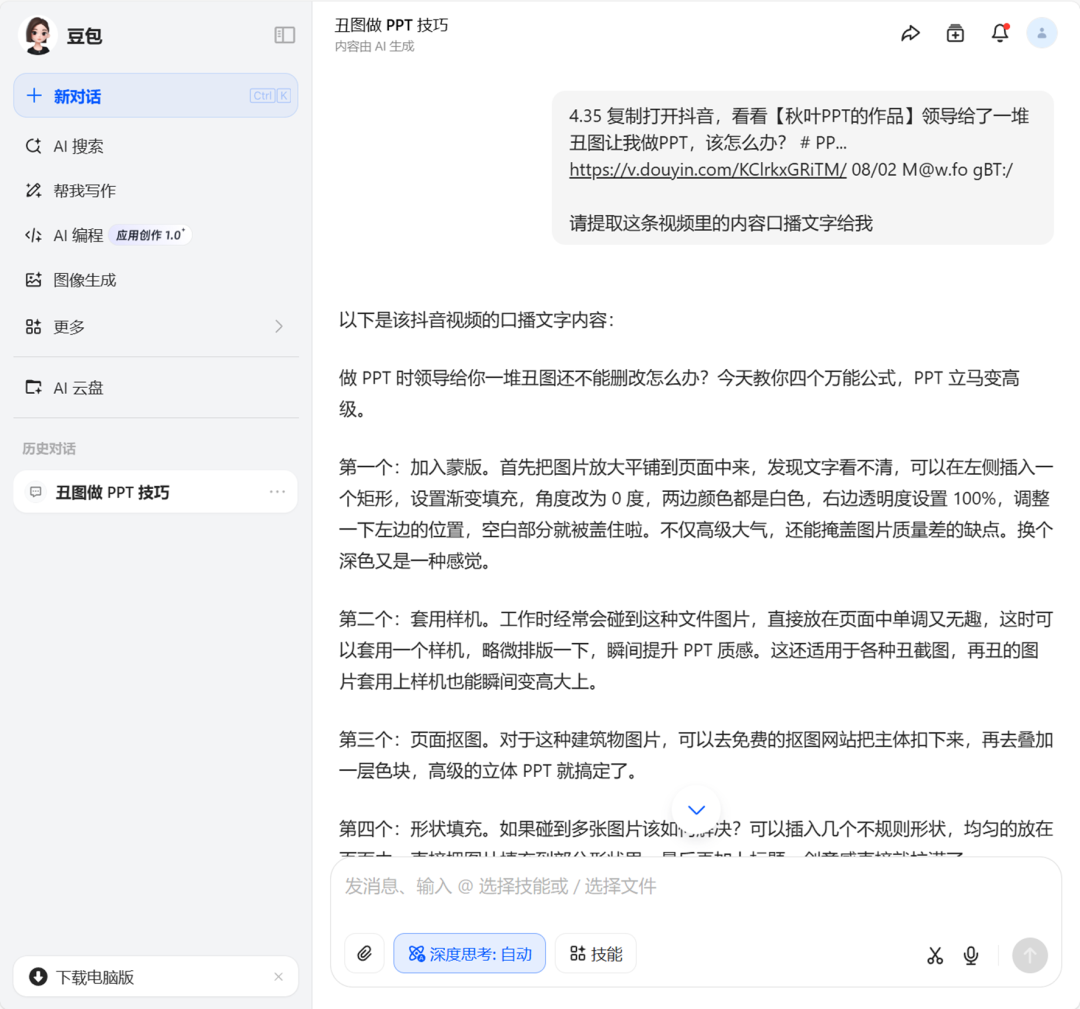
Task: Open 帮我写作 writing assistant
Action: tap(156, 191)
